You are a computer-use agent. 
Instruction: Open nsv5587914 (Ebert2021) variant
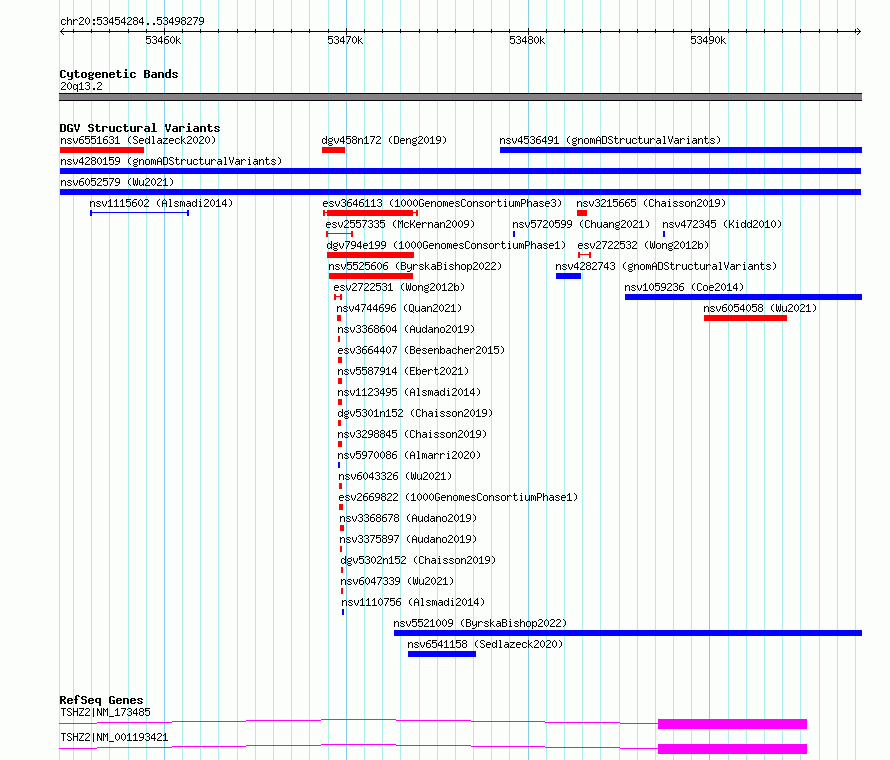click(x=403, y=371)
